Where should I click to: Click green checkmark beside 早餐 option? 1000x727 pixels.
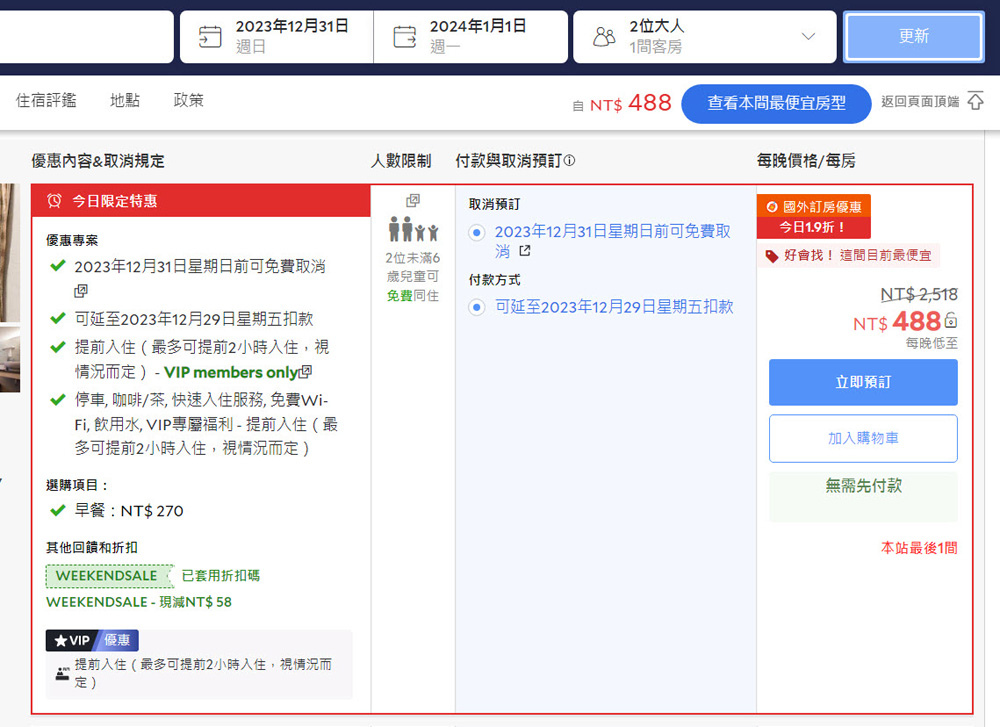point(58,510)
